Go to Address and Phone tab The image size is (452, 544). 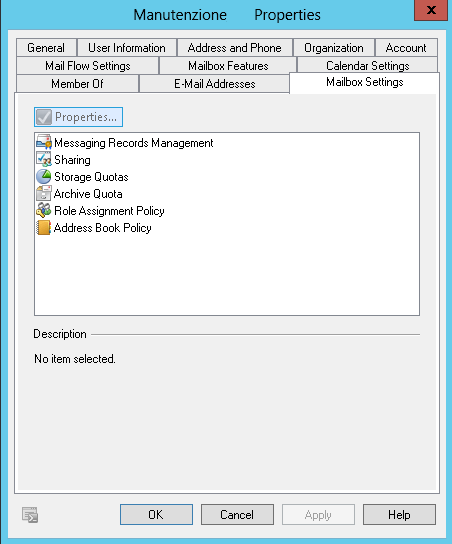click(x=234, y=48)
